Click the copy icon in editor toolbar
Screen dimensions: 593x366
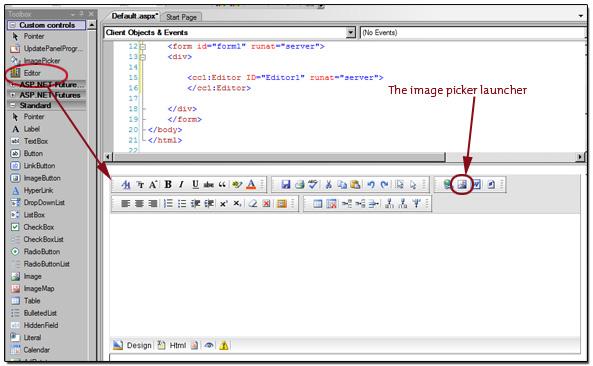[342, 185]
